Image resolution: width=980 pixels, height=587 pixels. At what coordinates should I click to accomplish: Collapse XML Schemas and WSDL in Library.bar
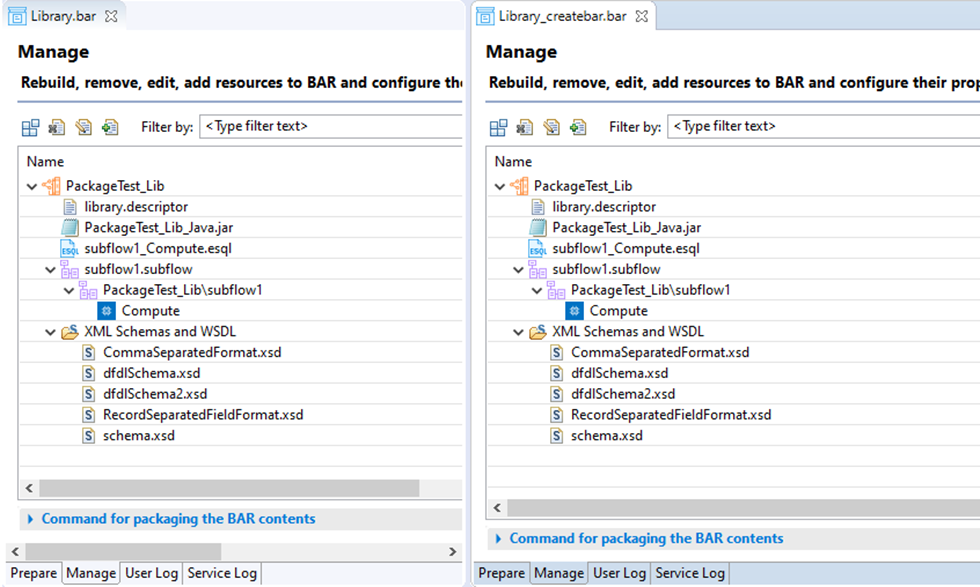(51, 332)
